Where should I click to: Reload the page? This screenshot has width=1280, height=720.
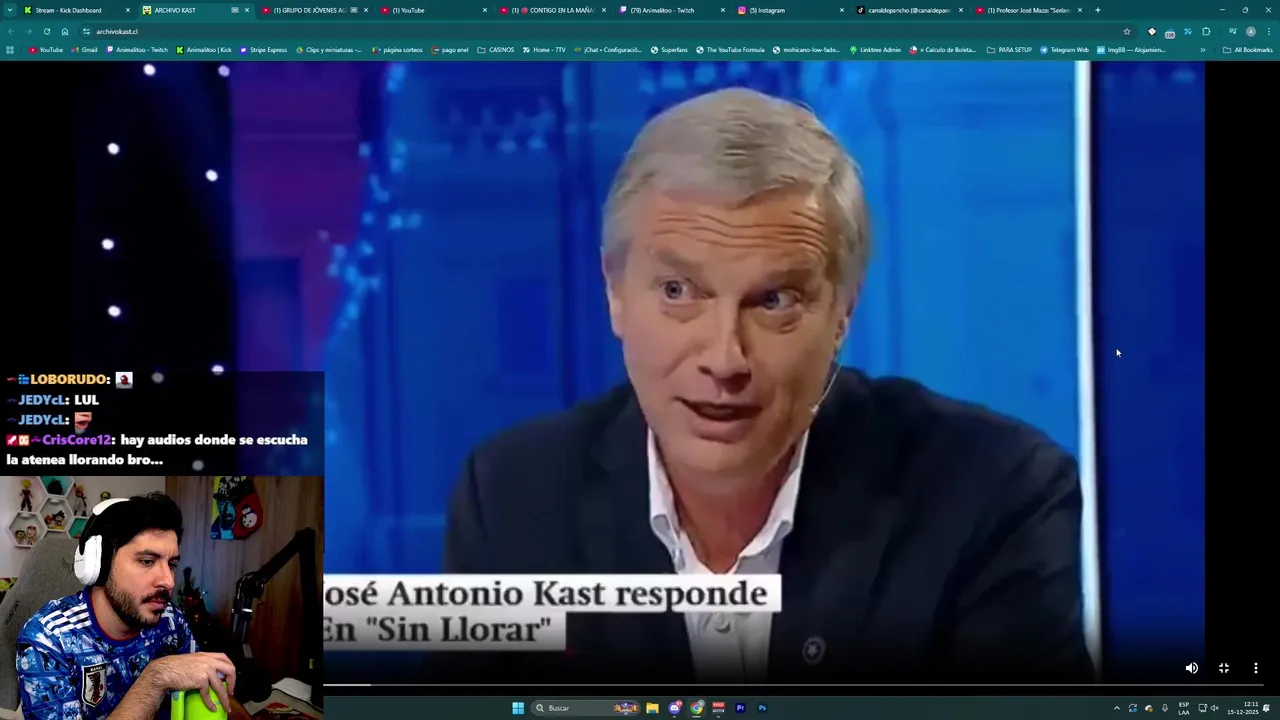coord(46,31)
